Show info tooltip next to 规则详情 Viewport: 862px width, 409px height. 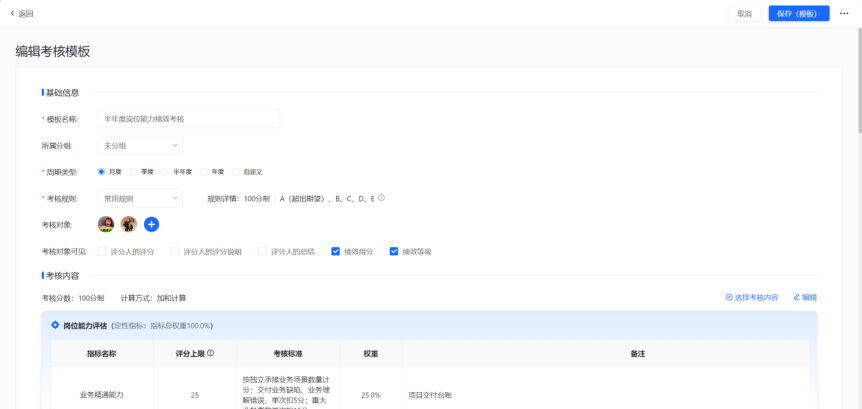pos(382,198)
